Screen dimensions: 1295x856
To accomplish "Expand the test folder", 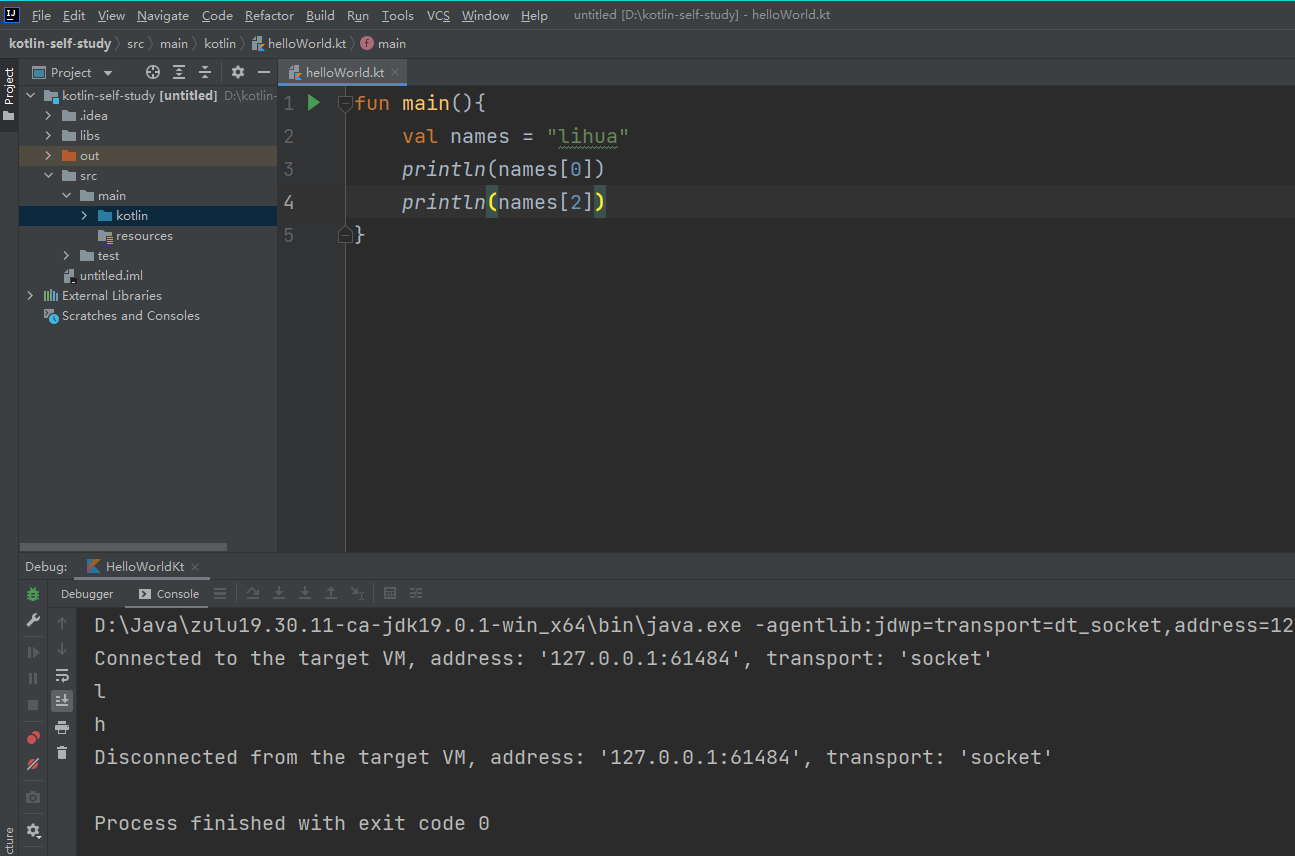I will (66, 256).
